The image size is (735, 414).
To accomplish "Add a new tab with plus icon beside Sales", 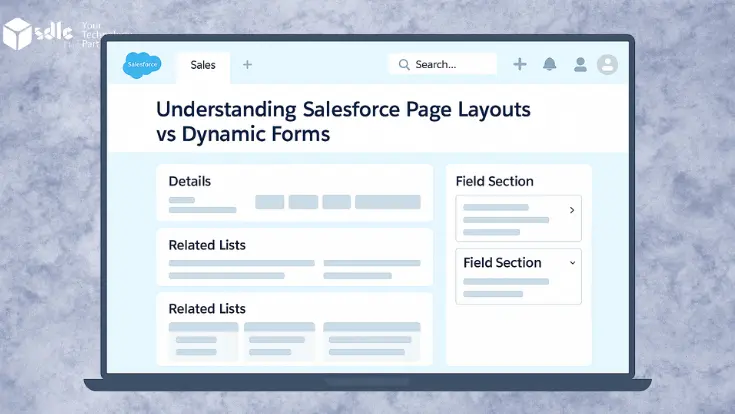I will [248, 65].
